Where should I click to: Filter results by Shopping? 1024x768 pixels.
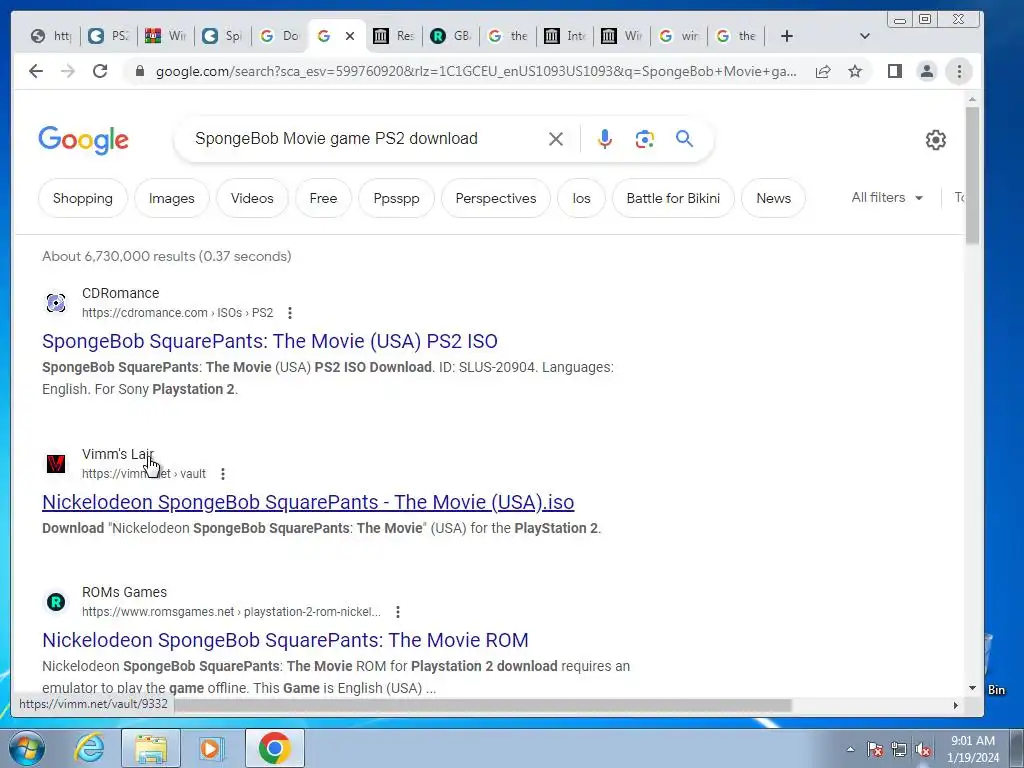click(x=83, y=198)
